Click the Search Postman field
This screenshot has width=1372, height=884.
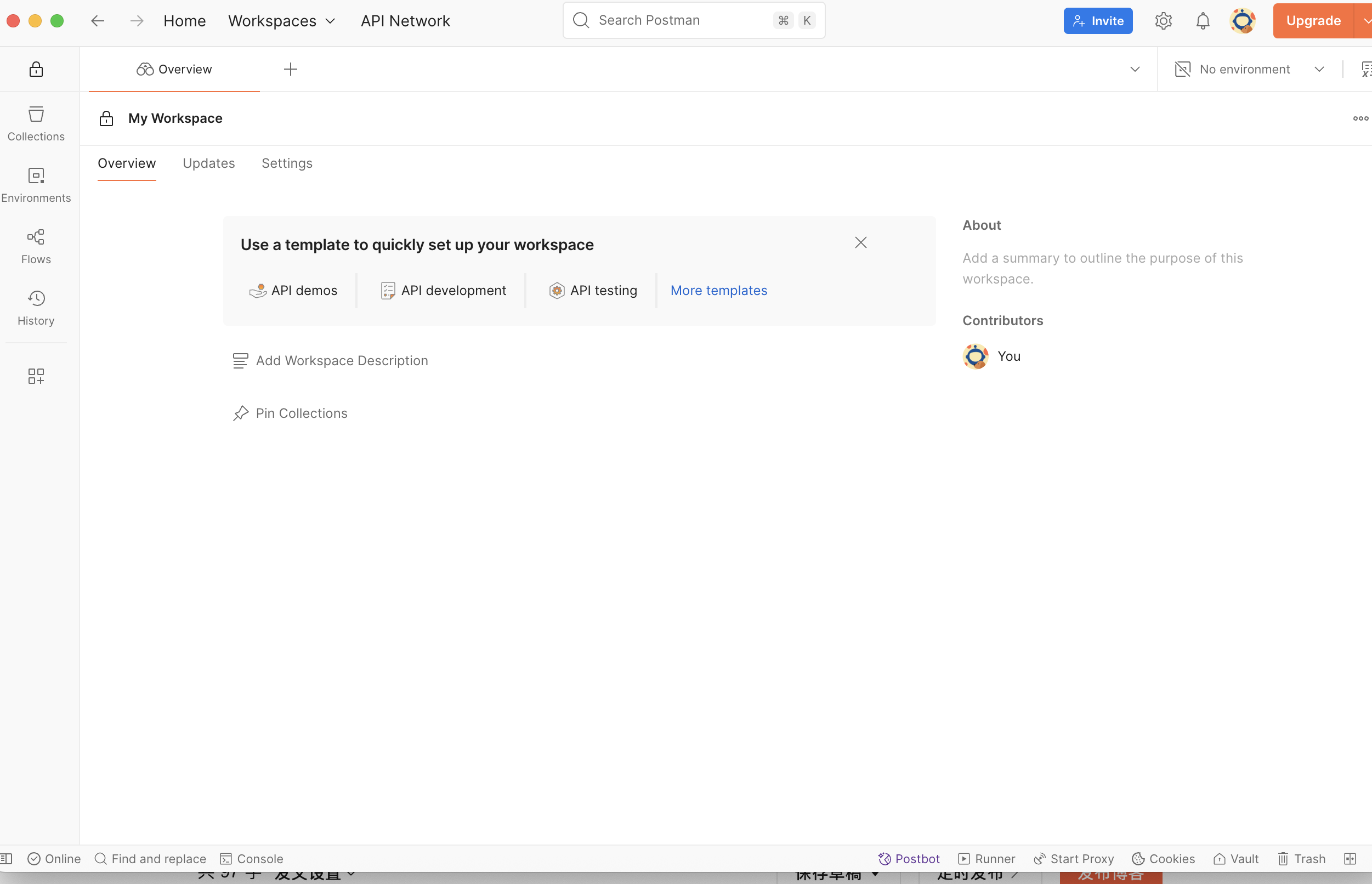coord(694,20)
